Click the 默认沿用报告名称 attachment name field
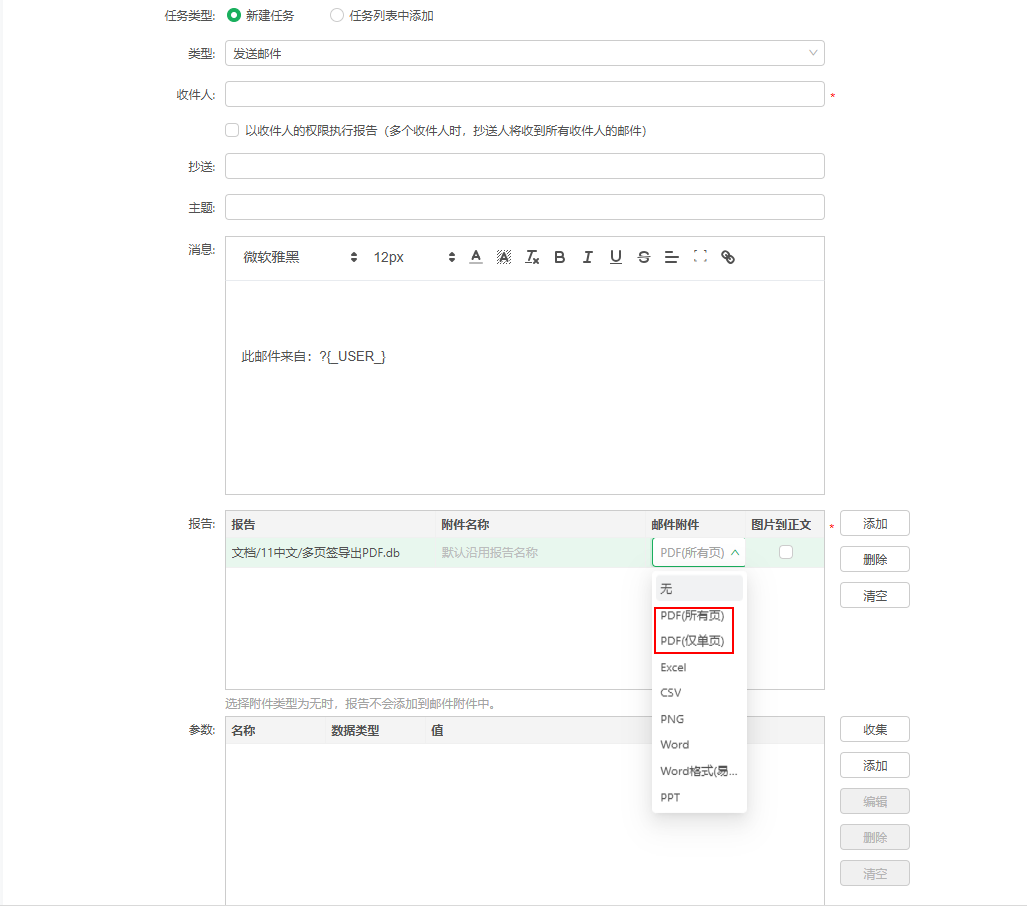Screen dimensions: 1027x906 pyautogui.click(x=542, y=553)
